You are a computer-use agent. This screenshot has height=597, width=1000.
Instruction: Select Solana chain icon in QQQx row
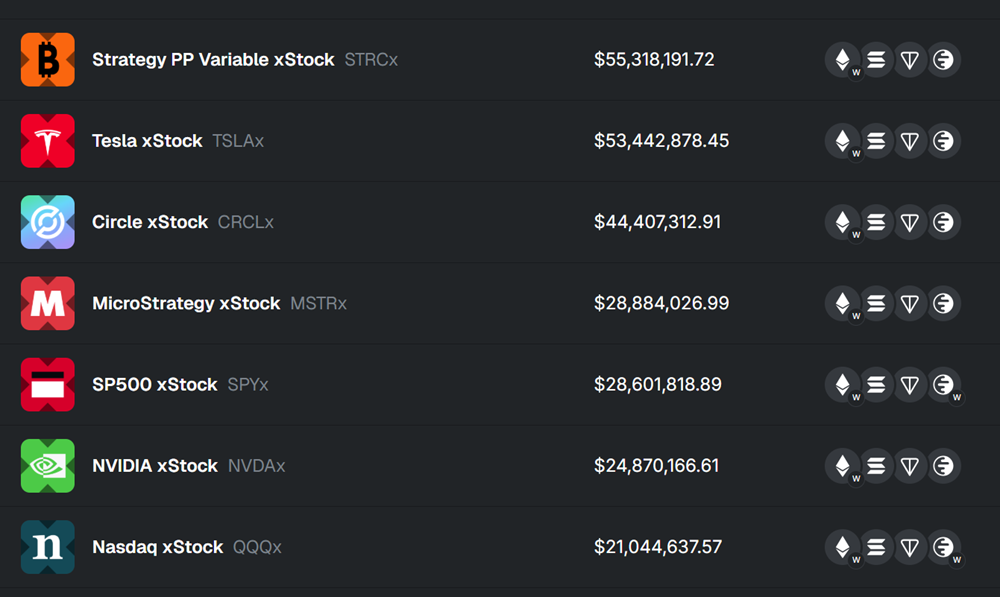876,547
